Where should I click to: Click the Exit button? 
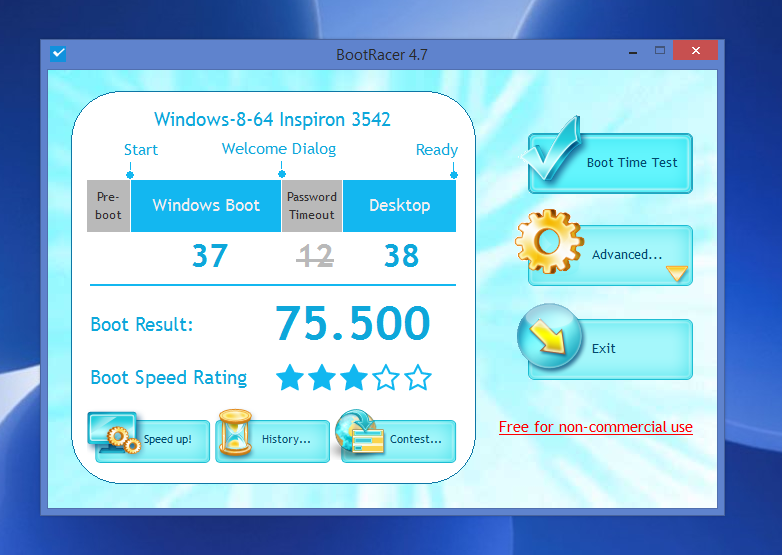pos(610,349)
